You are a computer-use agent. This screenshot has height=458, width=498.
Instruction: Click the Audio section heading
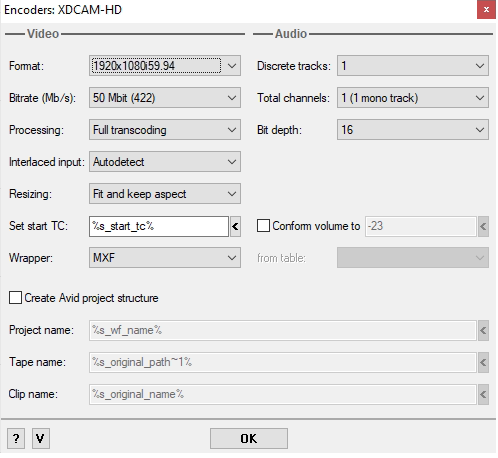(291, 34)
